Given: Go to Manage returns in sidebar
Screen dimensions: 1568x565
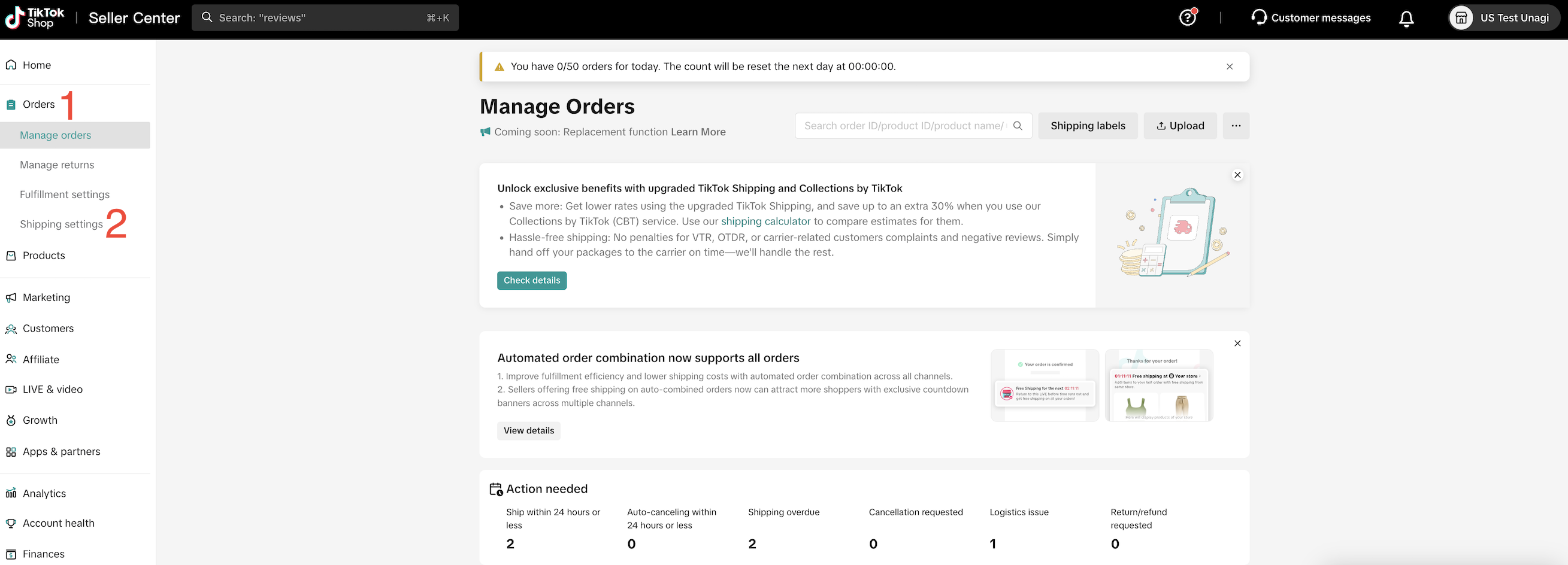Looking at the screenshot, I should click(57, 165).
